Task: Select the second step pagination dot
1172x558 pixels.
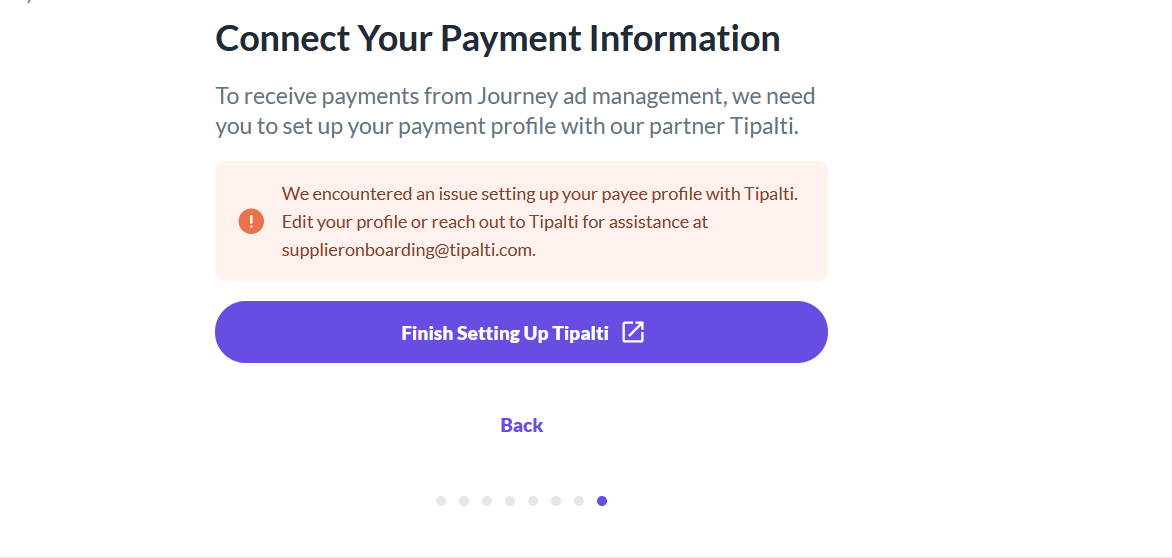Action: (464, 501)
